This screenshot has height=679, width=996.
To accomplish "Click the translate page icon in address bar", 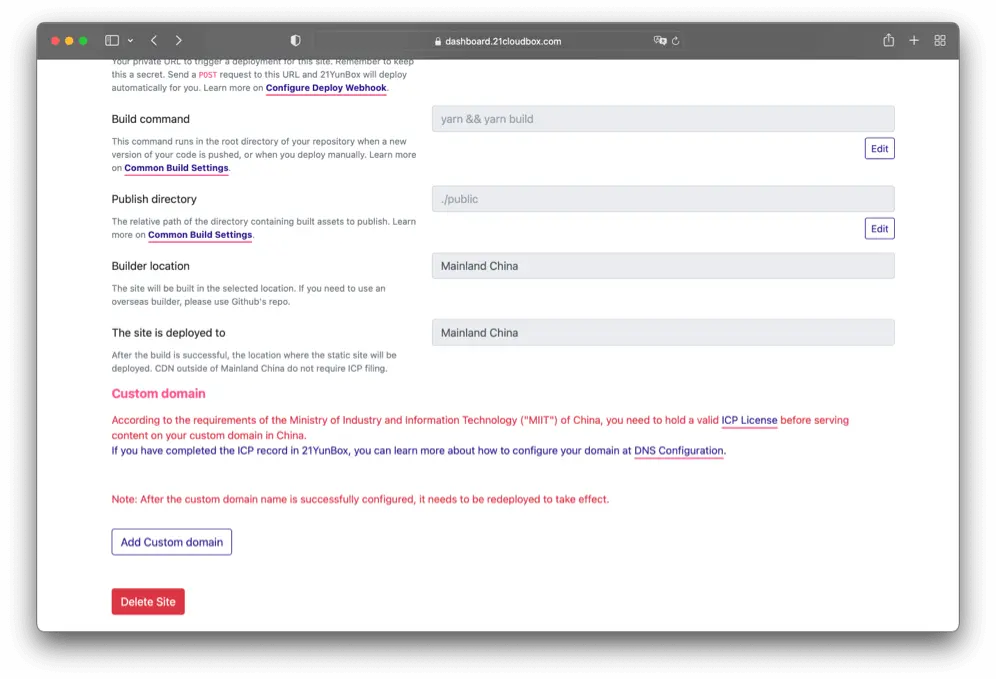I will pos(659,41).
